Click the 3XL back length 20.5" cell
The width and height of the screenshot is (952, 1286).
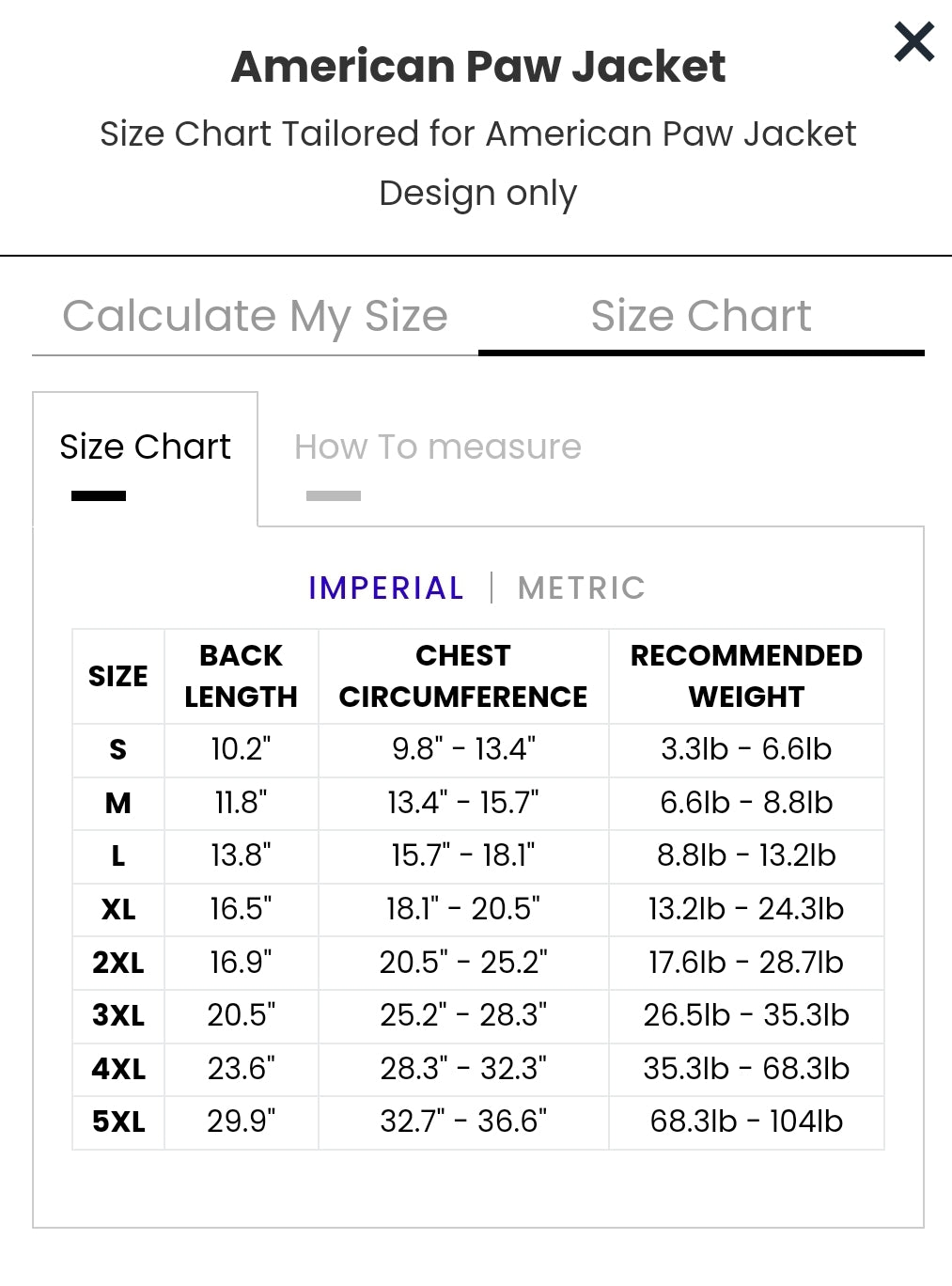pyautogui.click(x=242, y=1016)
